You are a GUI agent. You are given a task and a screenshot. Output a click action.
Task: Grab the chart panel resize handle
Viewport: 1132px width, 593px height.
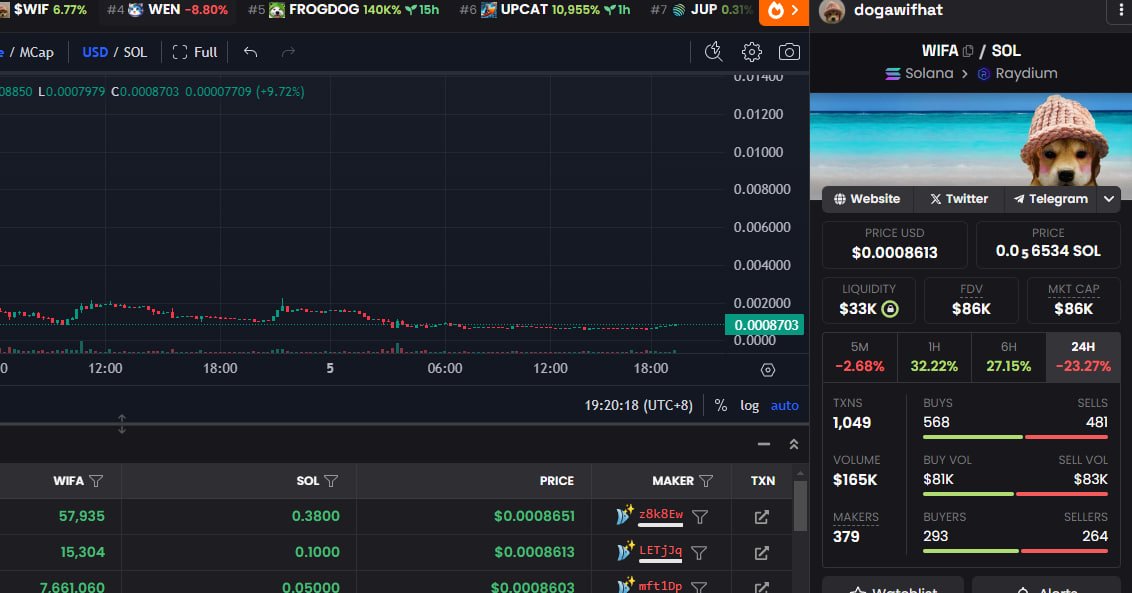[x=122, y=424]
